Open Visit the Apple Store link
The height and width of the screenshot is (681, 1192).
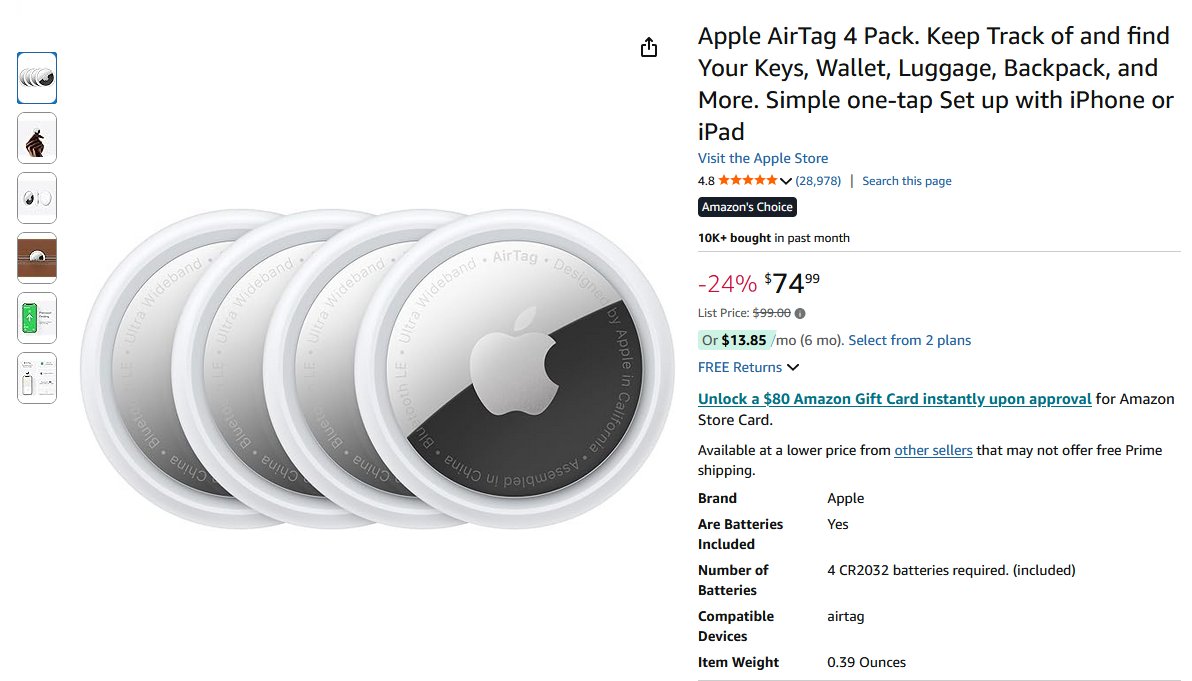(x=763, y=158)
